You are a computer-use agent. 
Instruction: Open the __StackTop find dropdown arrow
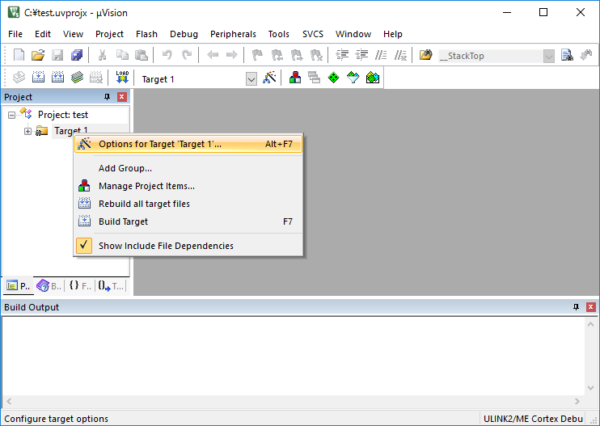point(548,56)
